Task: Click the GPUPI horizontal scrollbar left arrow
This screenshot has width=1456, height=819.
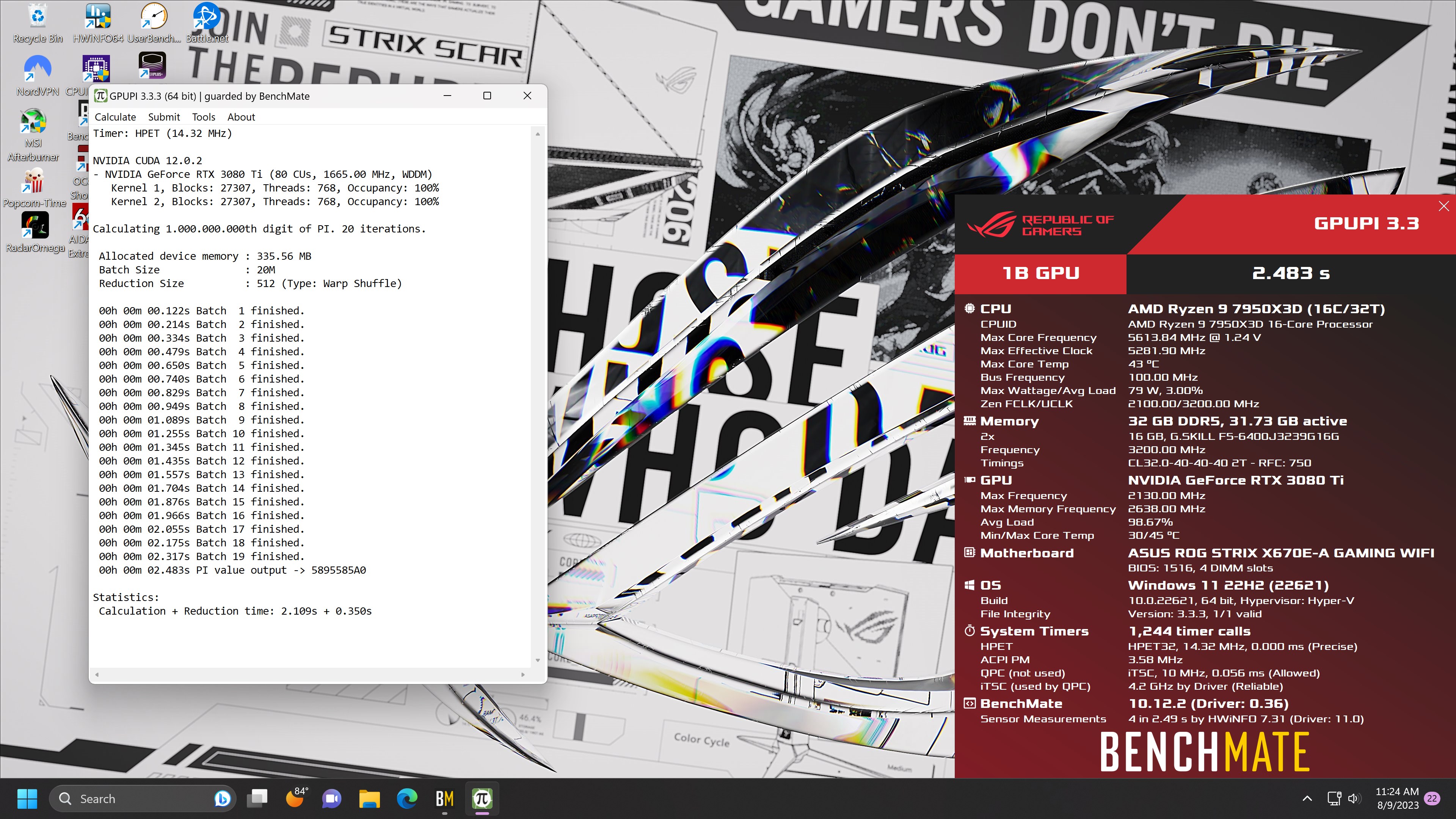Action: (x=97, y=674)
